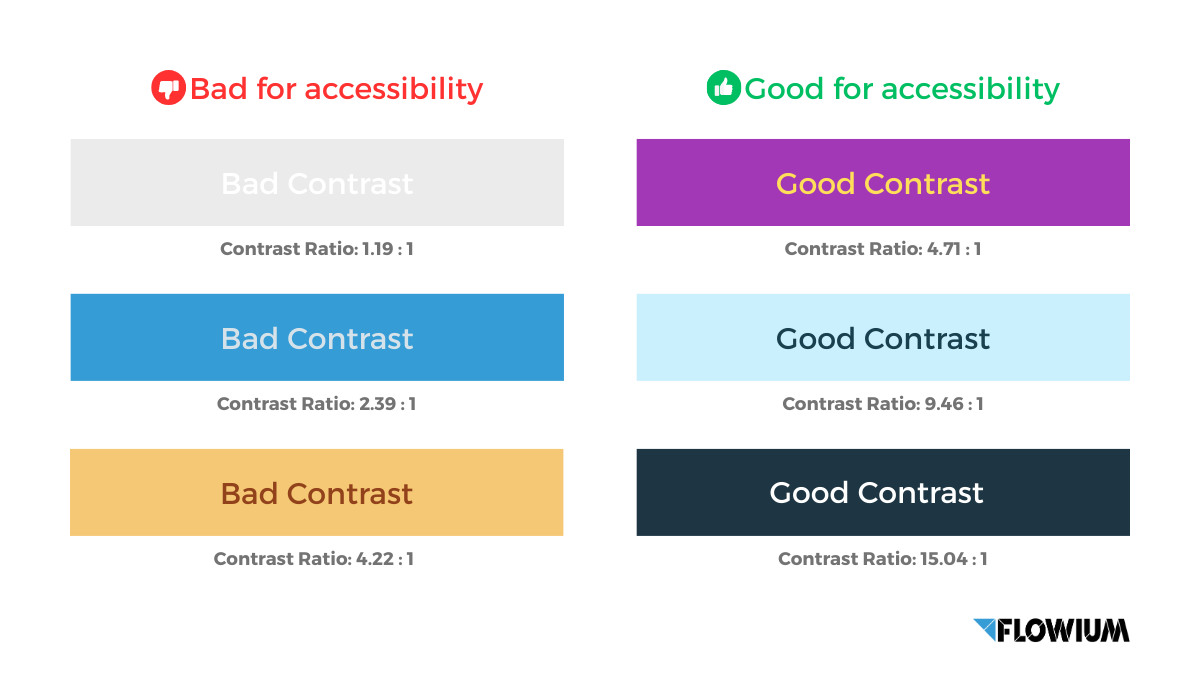Click the 'Contrast Ratio: 9.46 : 1' label

(883, 404)
